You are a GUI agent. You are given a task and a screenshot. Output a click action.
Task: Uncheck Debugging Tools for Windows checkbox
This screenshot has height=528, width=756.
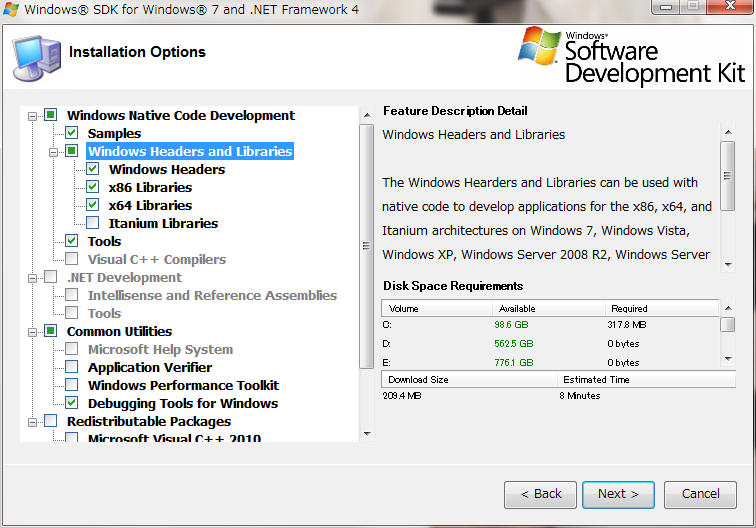pyautogui.click(x=71, y=403)
